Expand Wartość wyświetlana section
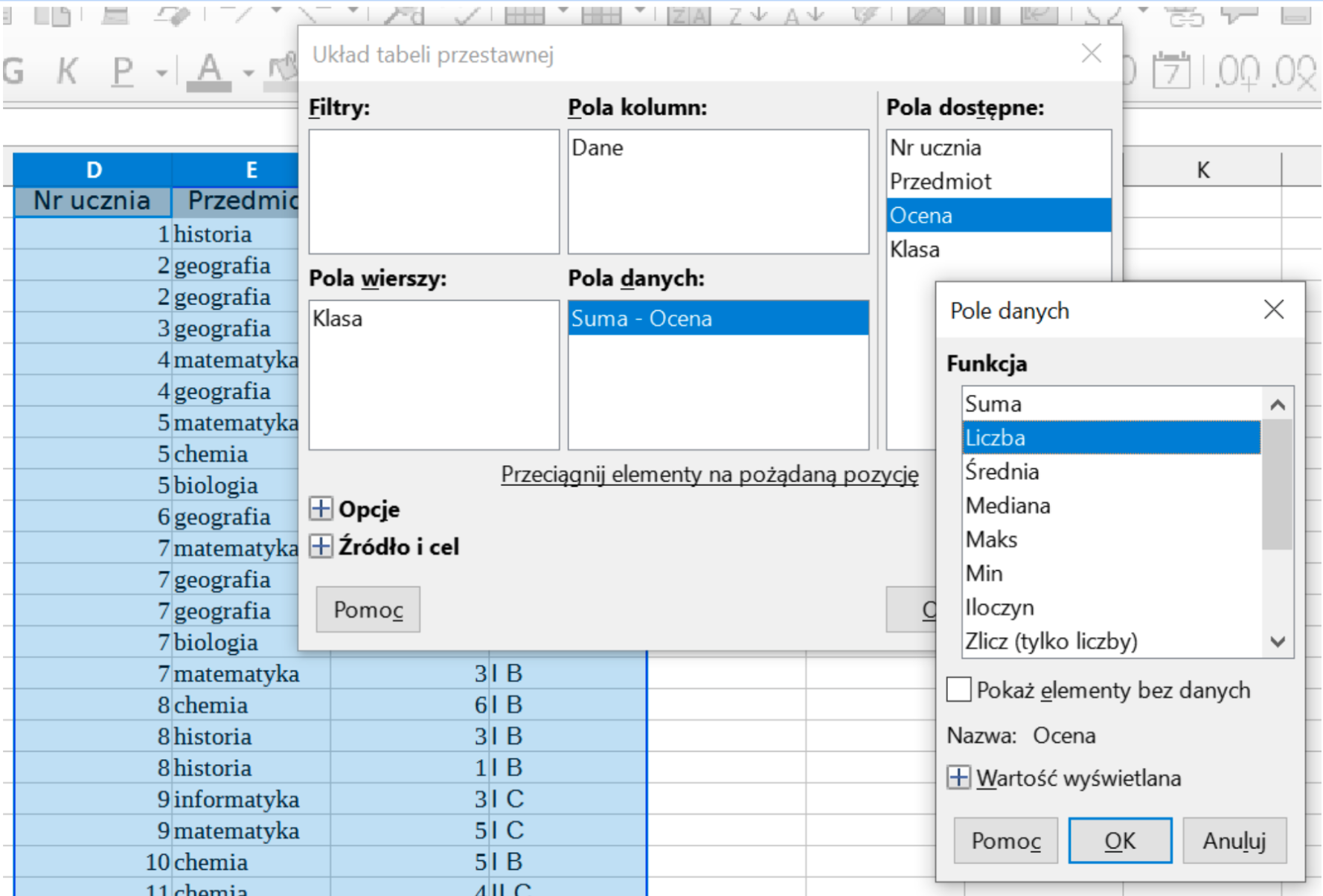Image resolution: width=1323 pixels, height=896 pixels. (959, 778)
